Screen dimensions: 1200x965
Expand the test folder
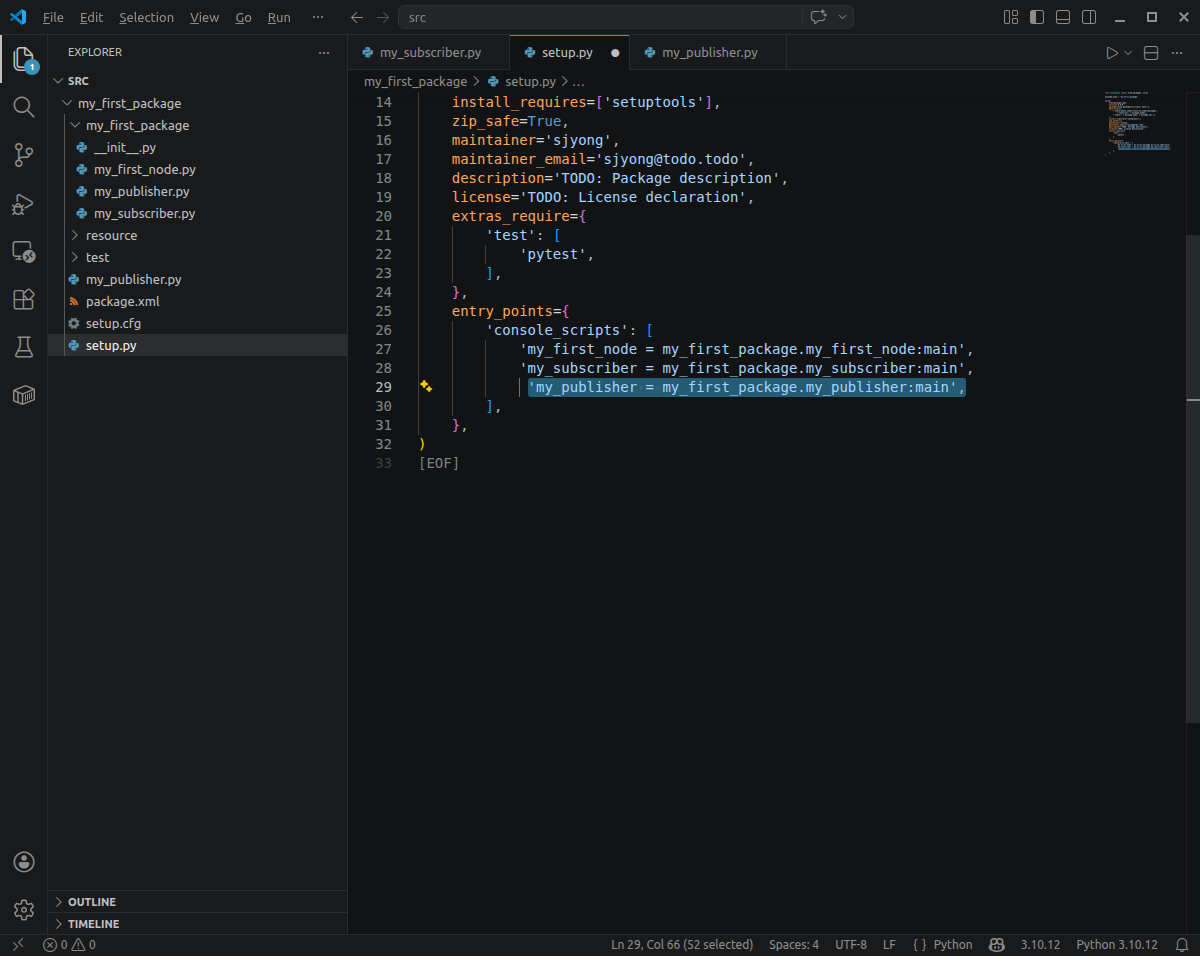point(198,257)
